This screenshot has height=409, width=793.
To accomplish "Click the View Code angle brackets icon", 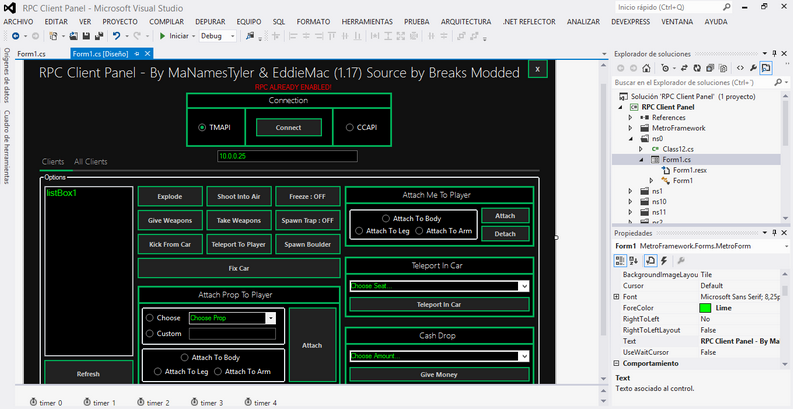I will [x=740, y=68].
